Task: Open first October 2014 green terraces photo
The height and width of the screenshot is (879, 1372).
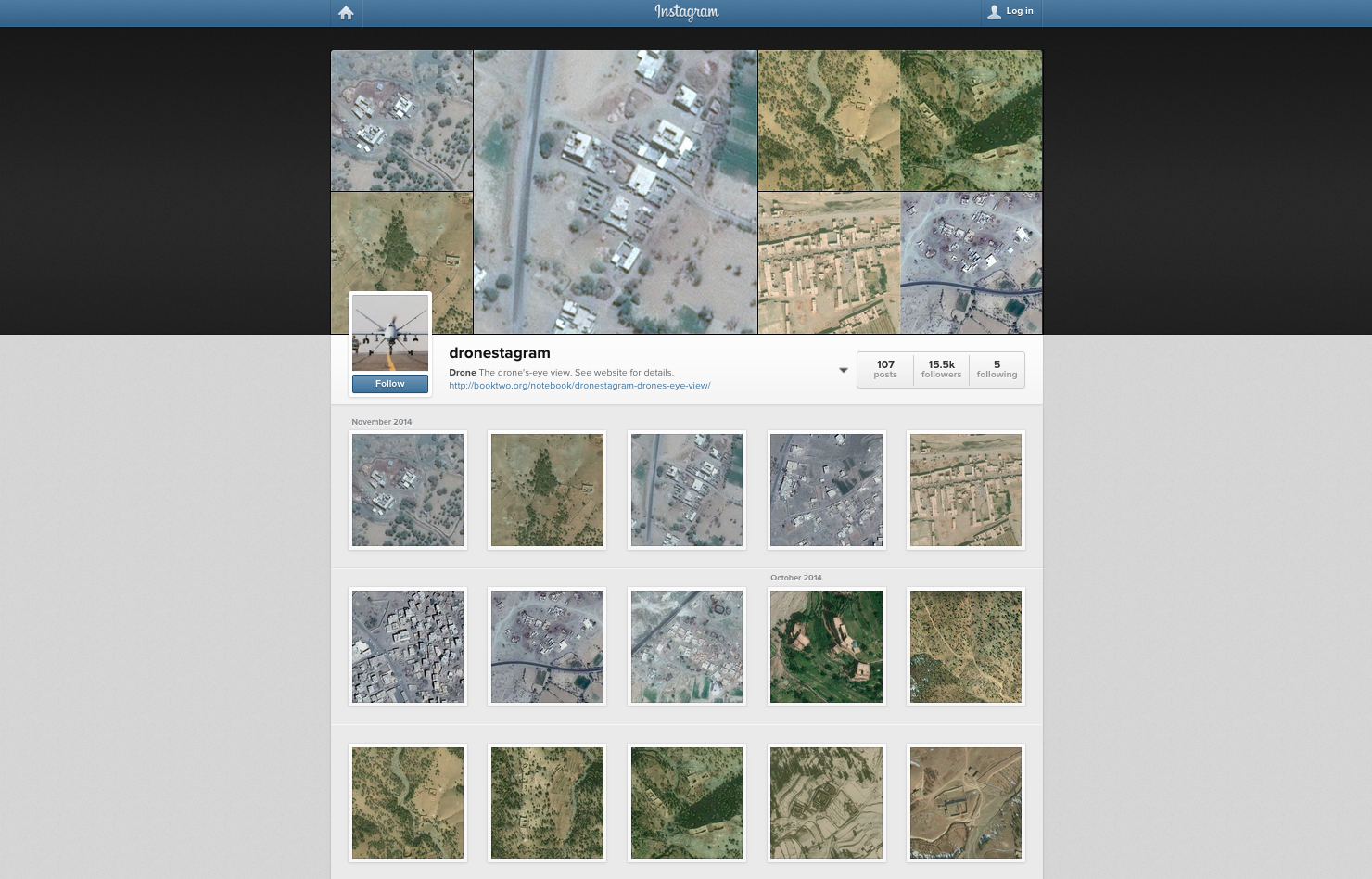Action: [x=826, y=646]
